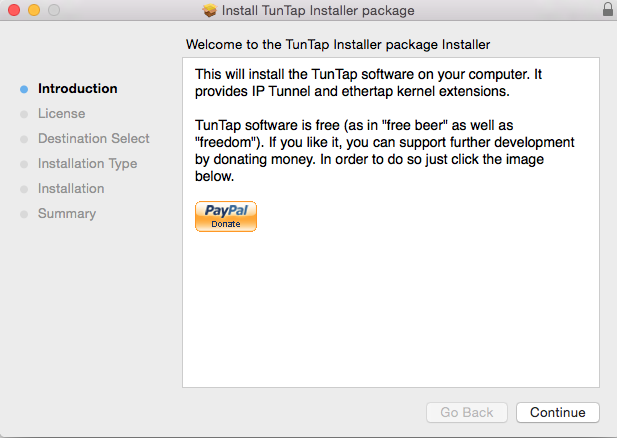The width and height of the screenshot is (617, 438).
Task: Click the package box icon in title
Action: pyautogui.click(x=210, y=10)
